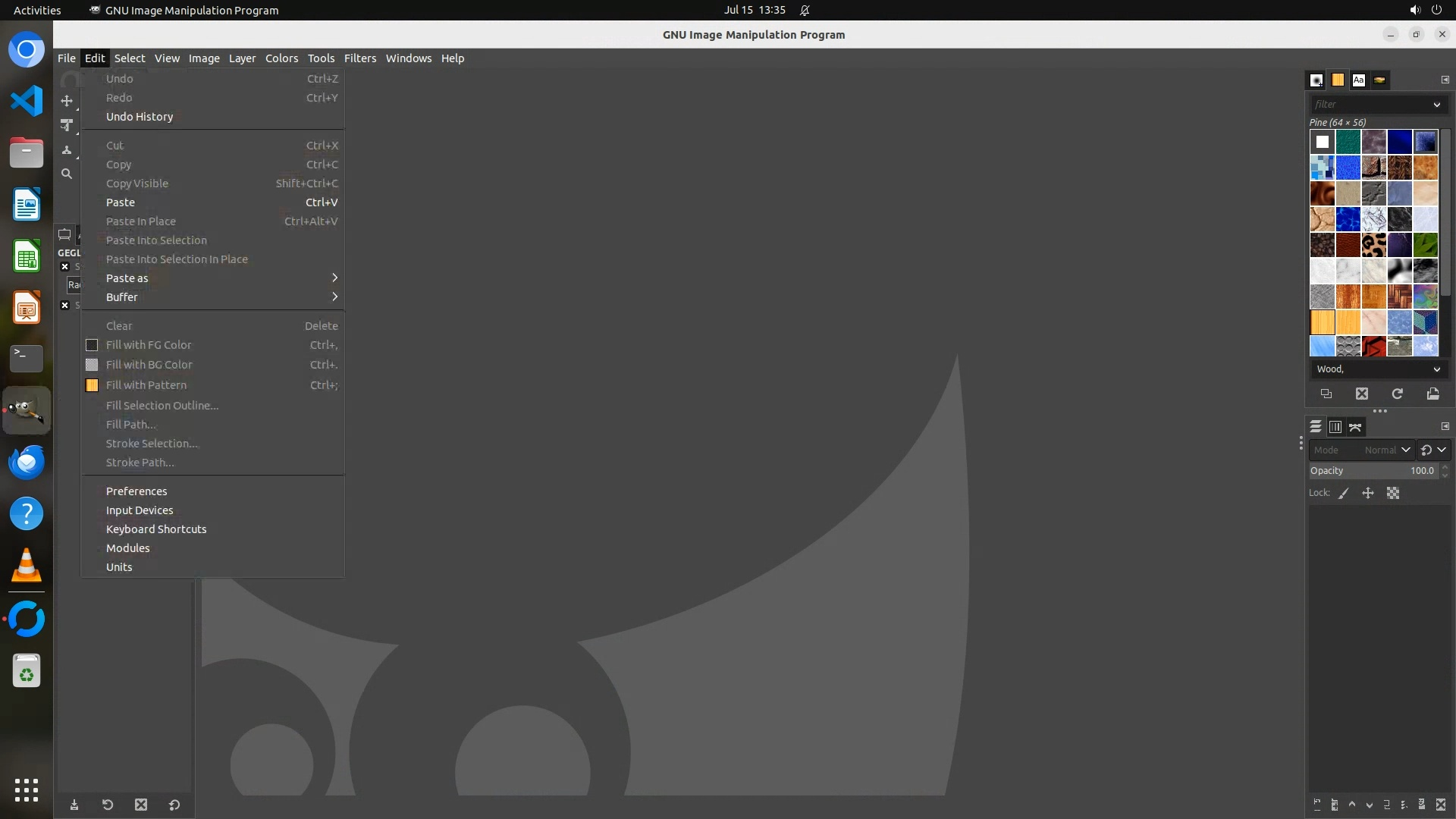This screenshot has width=1456, height=819.
Task: Click Keyboard Shortcuts entry
Action: (156, 529)
